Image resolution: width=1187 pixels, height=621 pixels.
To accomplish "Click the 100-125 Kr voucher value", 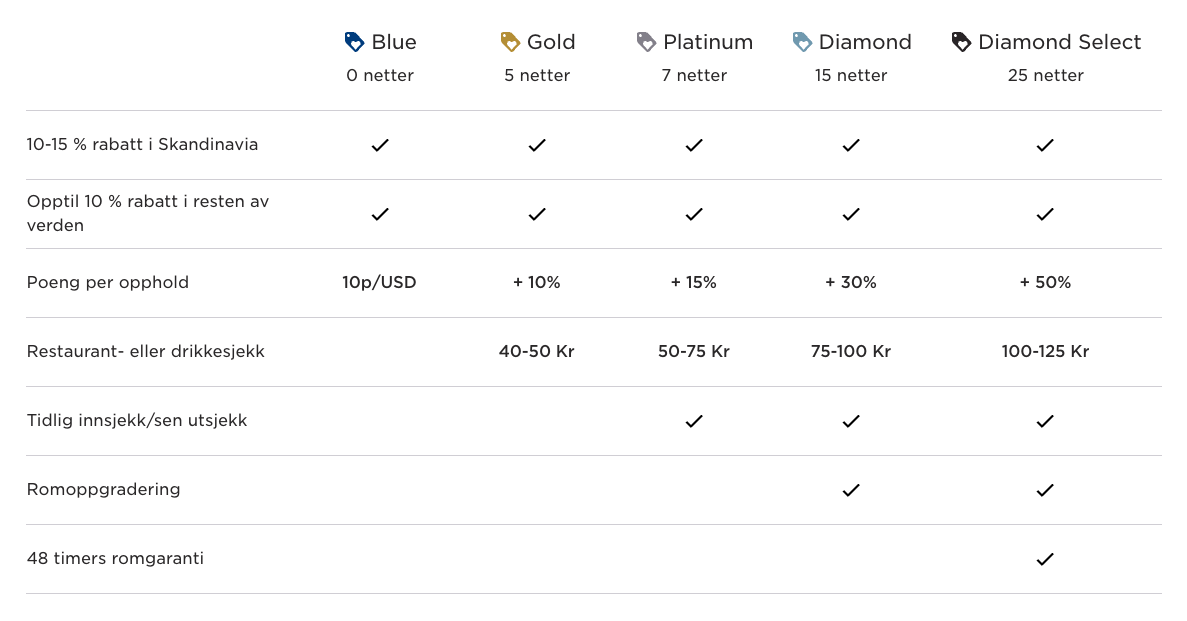I will (1045, 351).
